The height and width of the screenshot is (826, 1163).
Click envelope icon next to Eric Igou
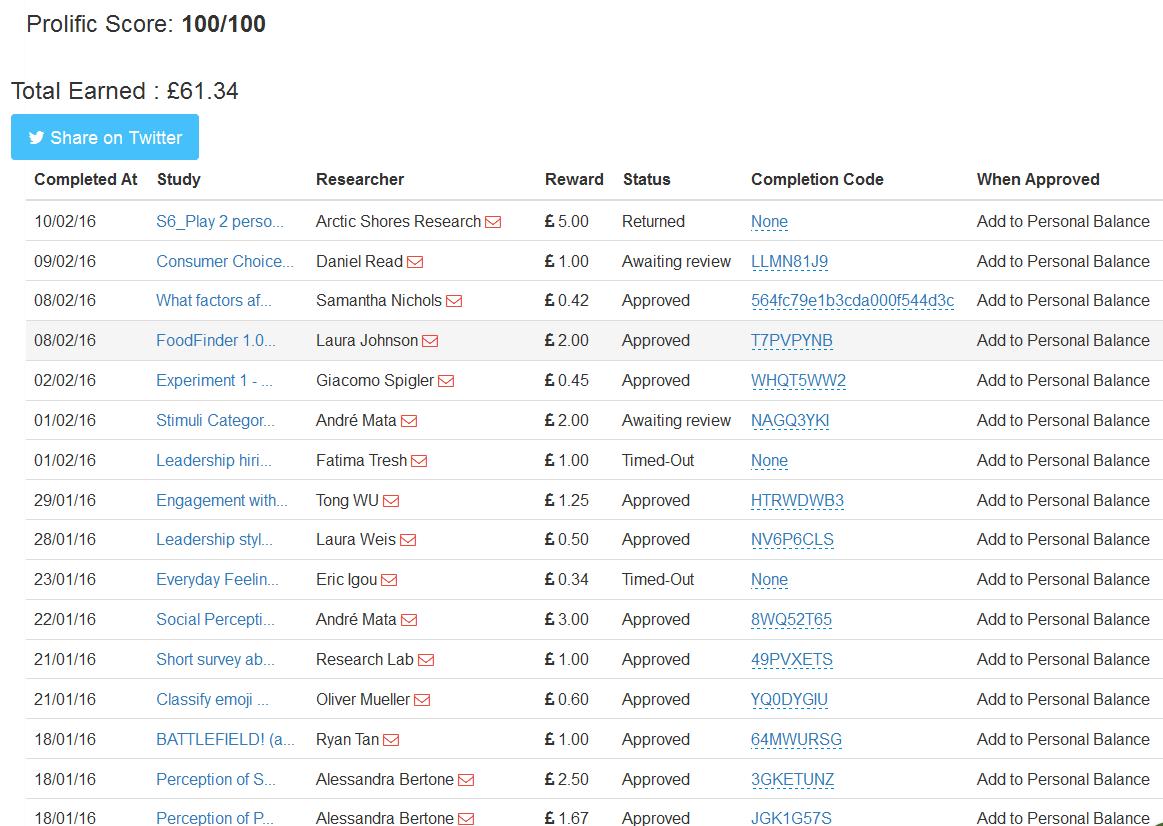click(x=389, y=580)
